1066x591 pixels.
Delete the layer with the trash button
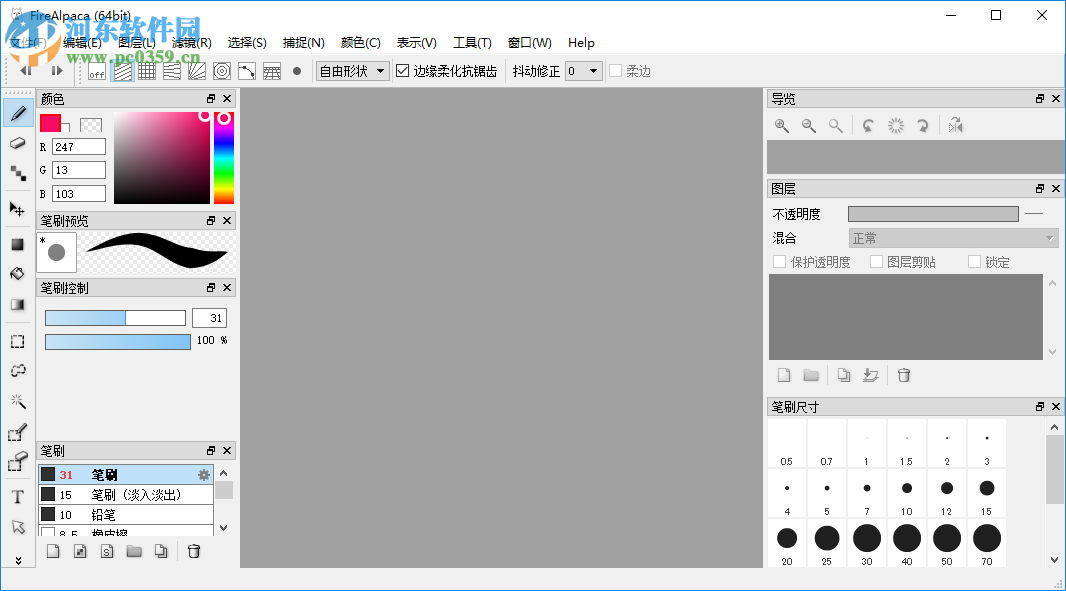[x=903, y=375]
